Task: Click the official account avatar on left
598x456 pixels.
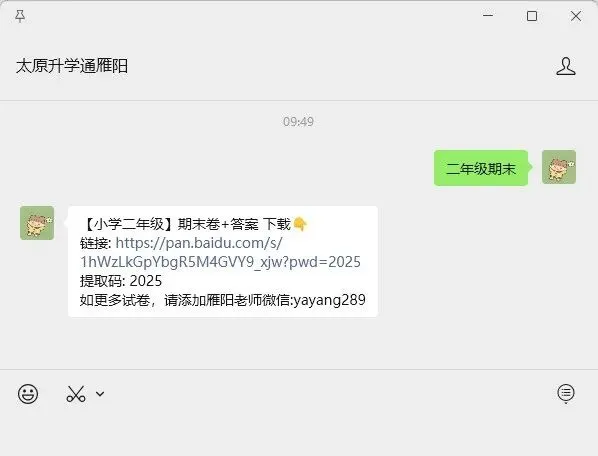Action: tap(37, 223)
